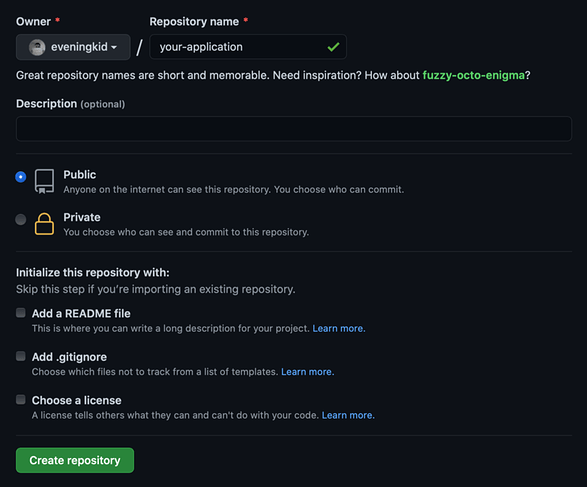
Task: Open Learn more link for license
Action: (348, 416)
